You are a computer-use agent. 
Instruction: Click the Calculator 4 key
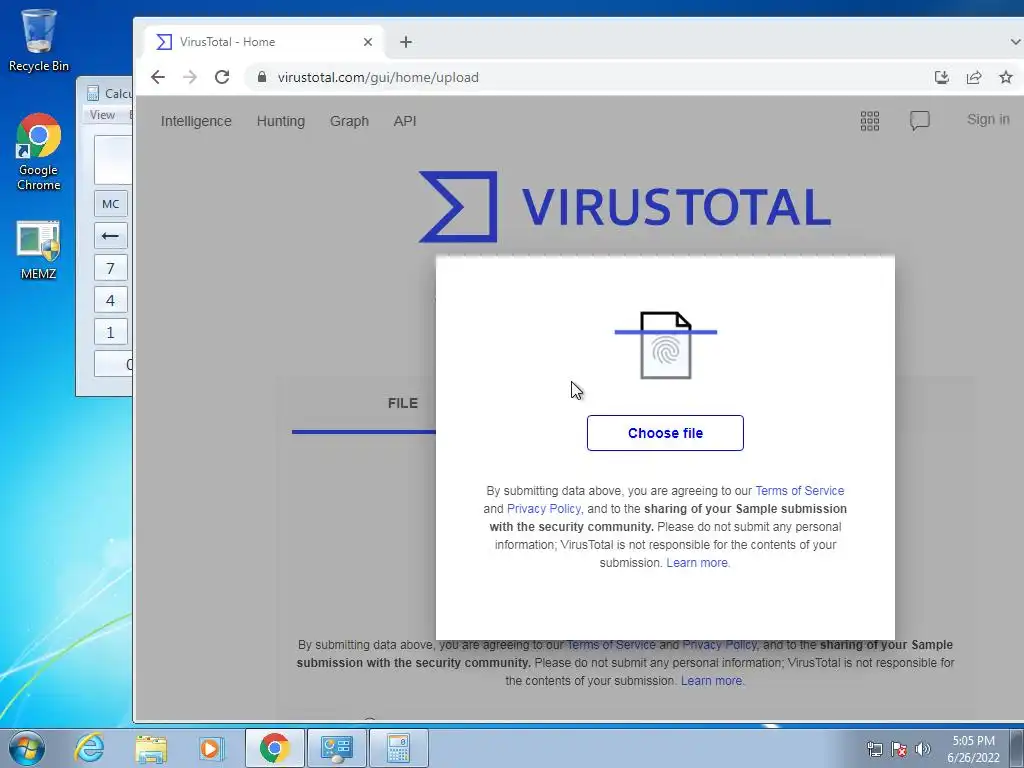tap(110, 300)
